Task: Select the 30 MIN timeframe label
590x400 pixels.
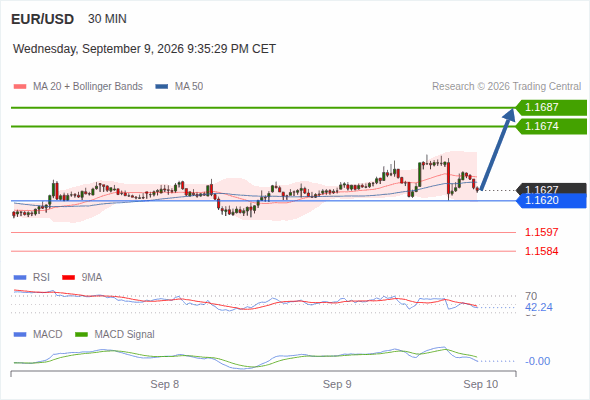Action: [107, 19]
